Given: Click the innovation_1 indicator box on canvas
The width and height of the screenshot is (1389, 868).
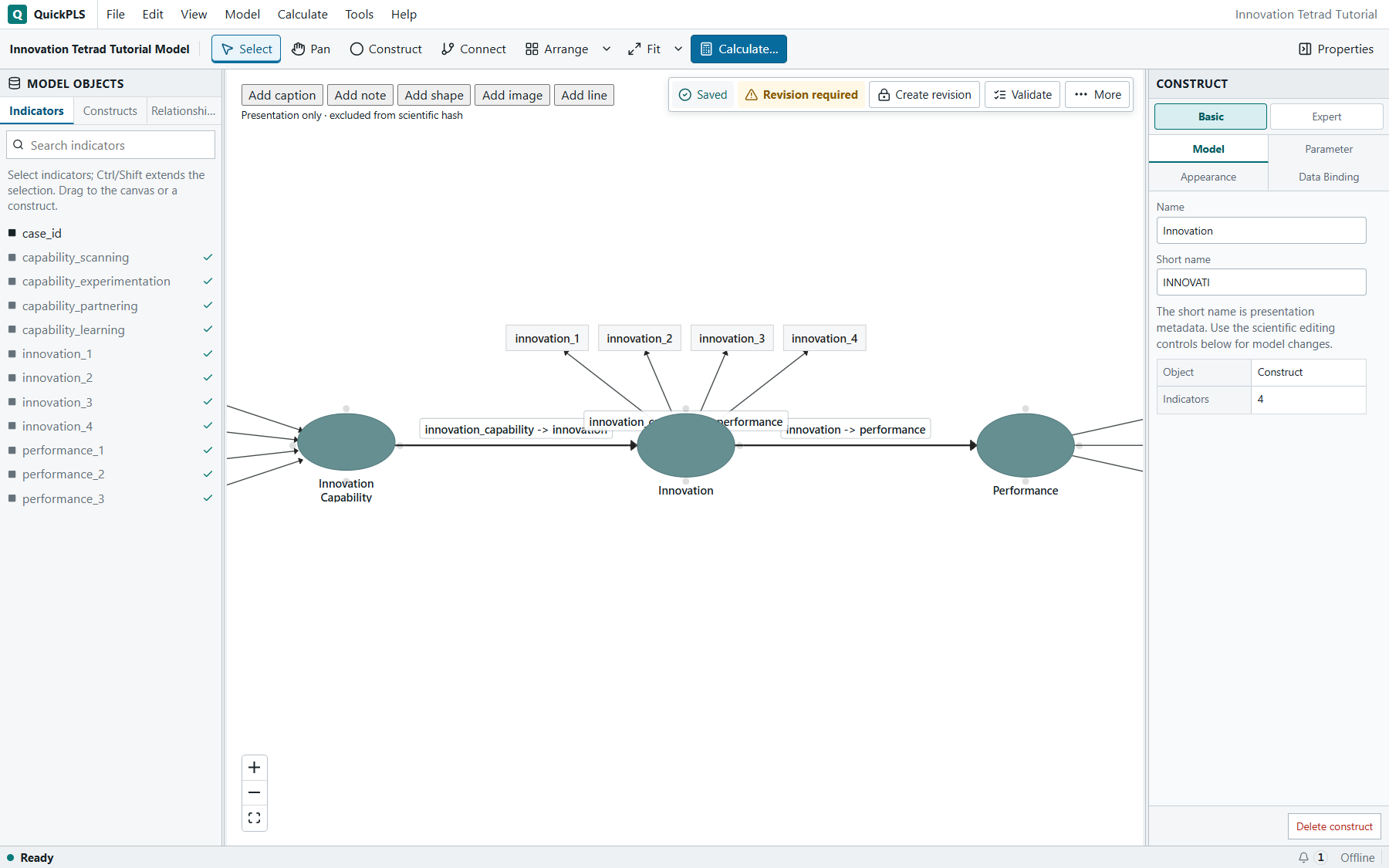Looking at the screenshot, I should [547, 338].
